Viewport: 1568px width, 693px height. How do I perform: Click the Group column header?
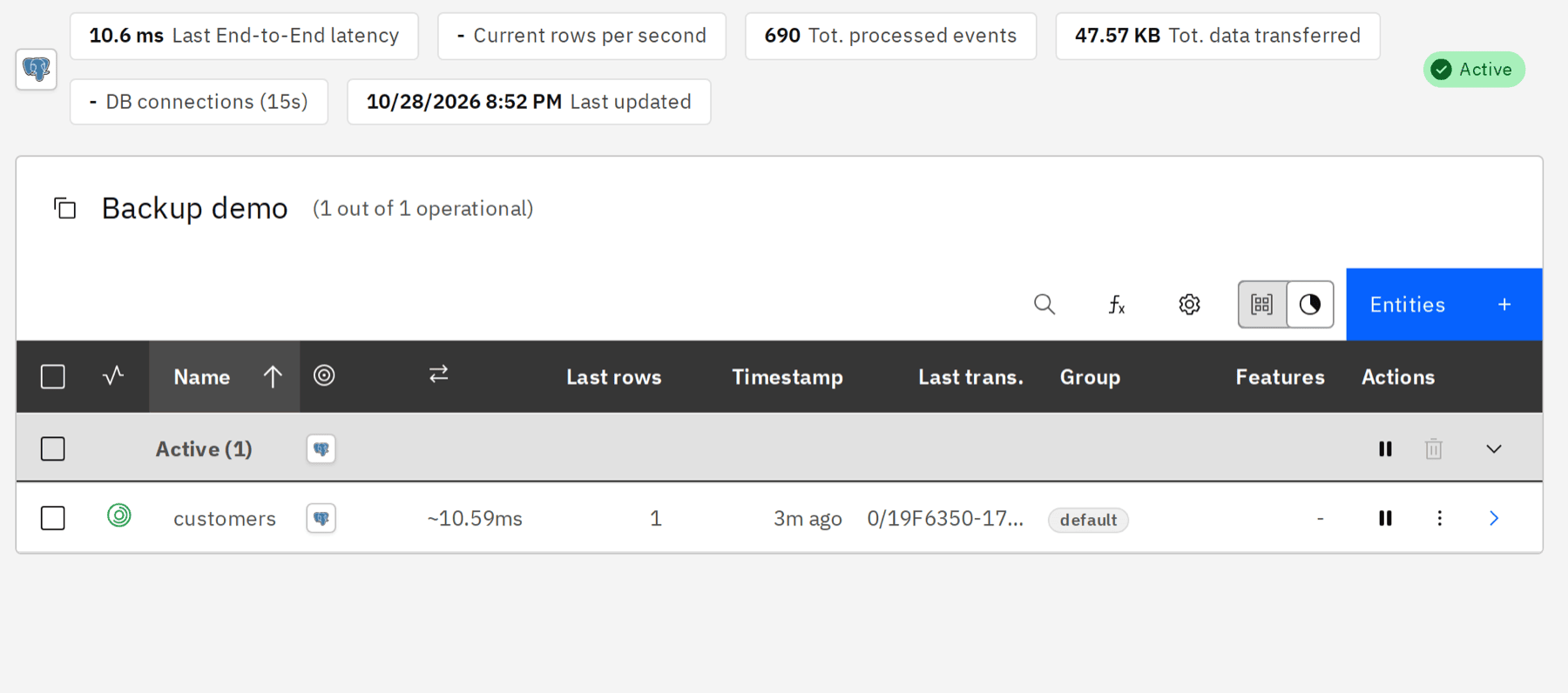pos(1090,377)
